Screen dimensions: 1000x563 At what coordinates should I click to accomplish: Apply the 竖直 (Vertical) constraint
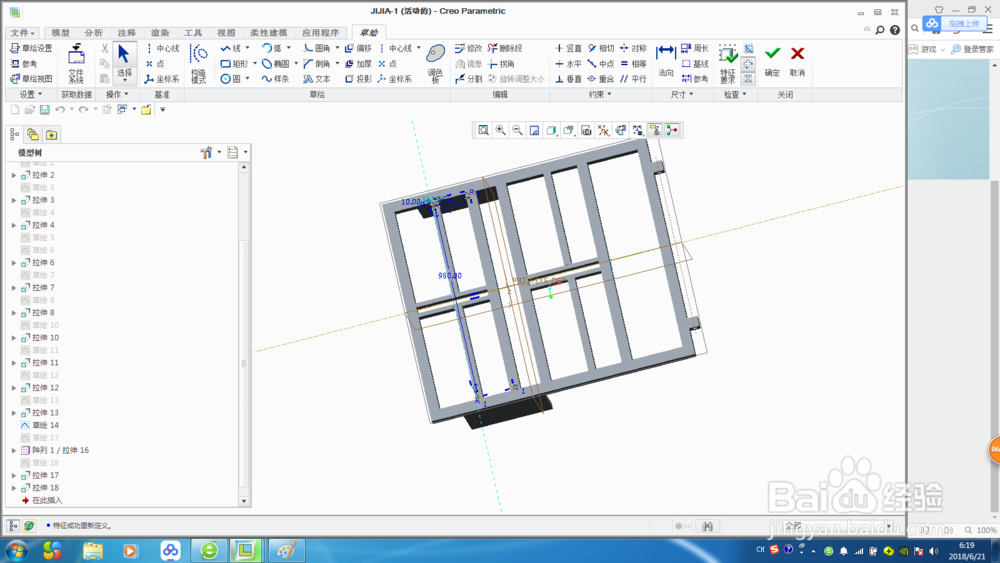tap(568, 48)
